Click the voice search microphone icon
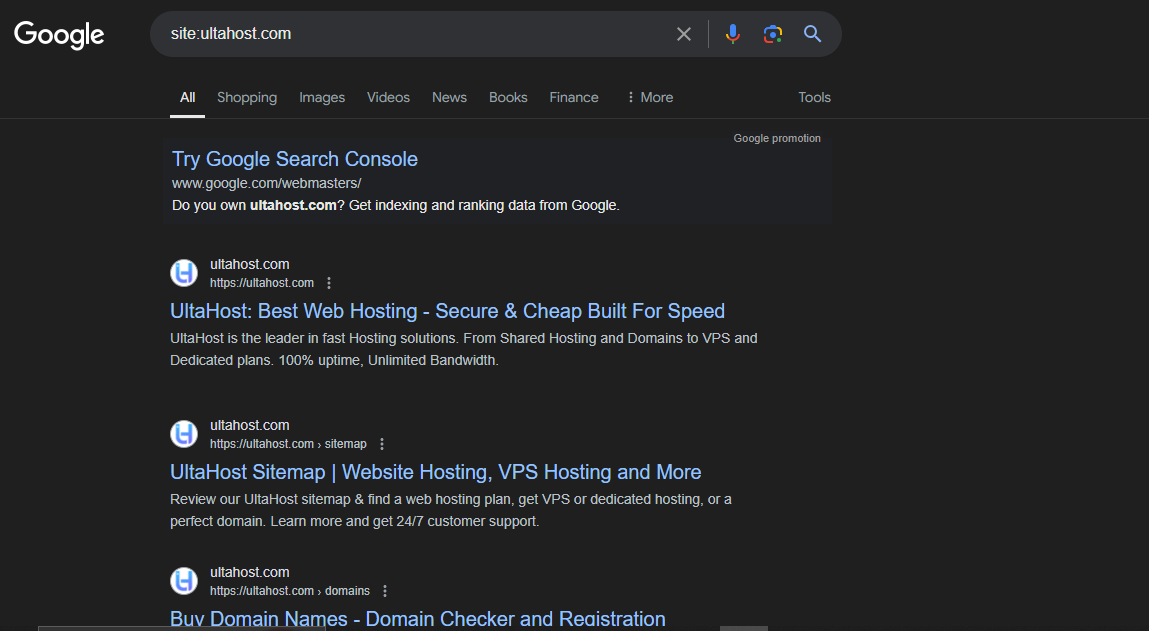This screenshot has height=631, width=1149. coord(733,33)
